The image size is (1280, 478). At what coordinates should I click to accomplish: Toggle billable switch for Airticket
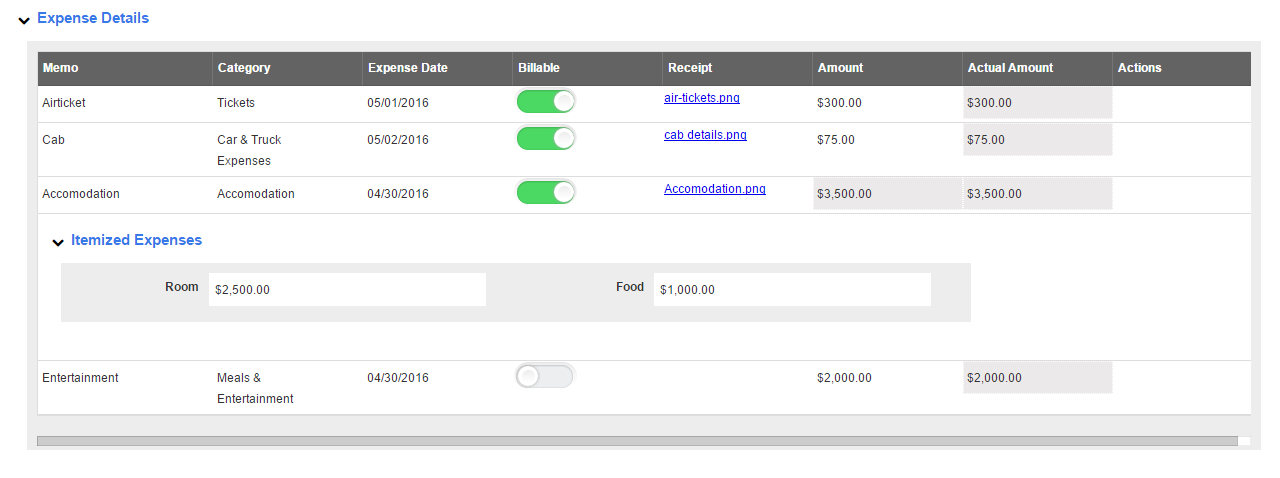pos(545,102)
